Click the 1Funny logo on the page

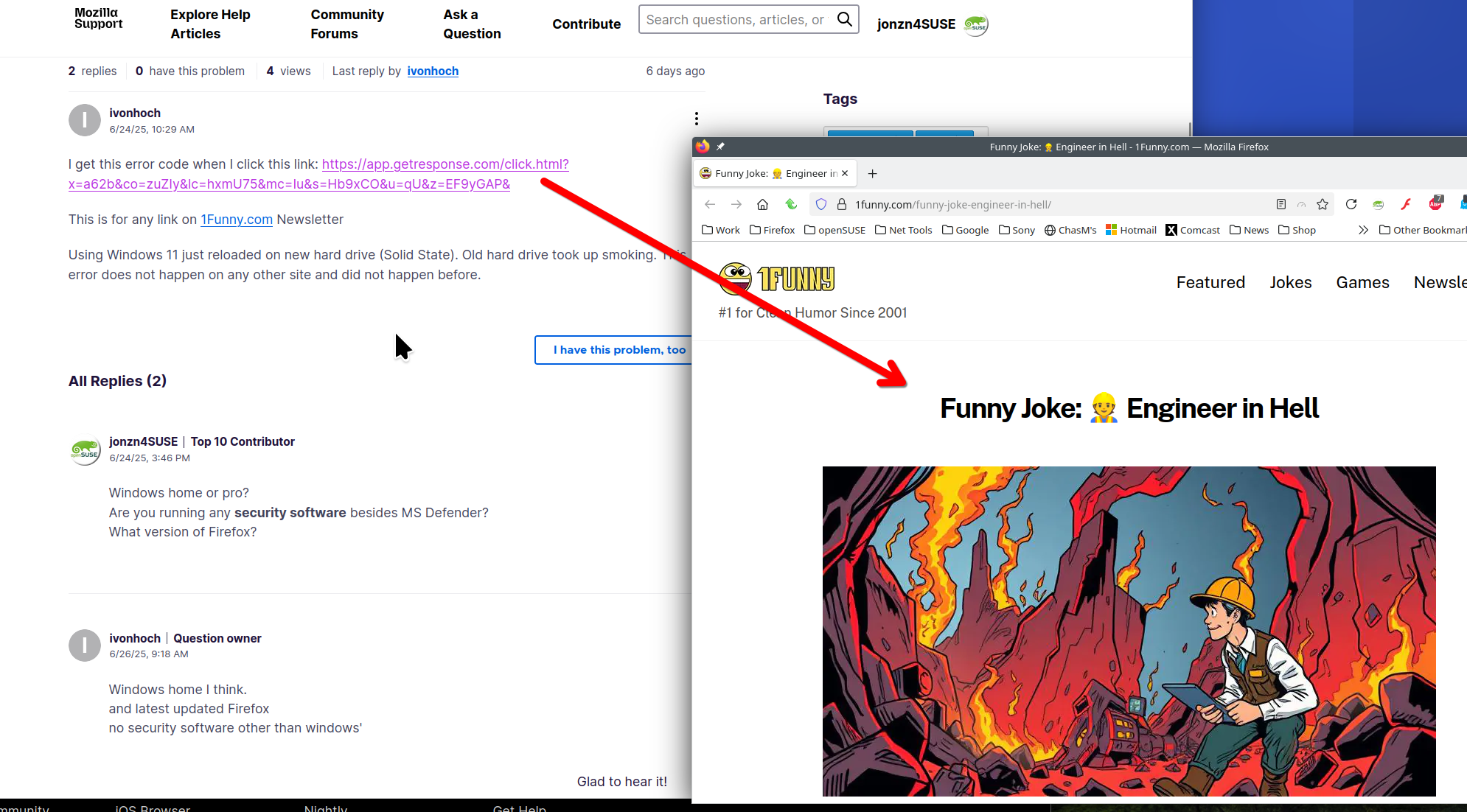[x=777, y=279]
